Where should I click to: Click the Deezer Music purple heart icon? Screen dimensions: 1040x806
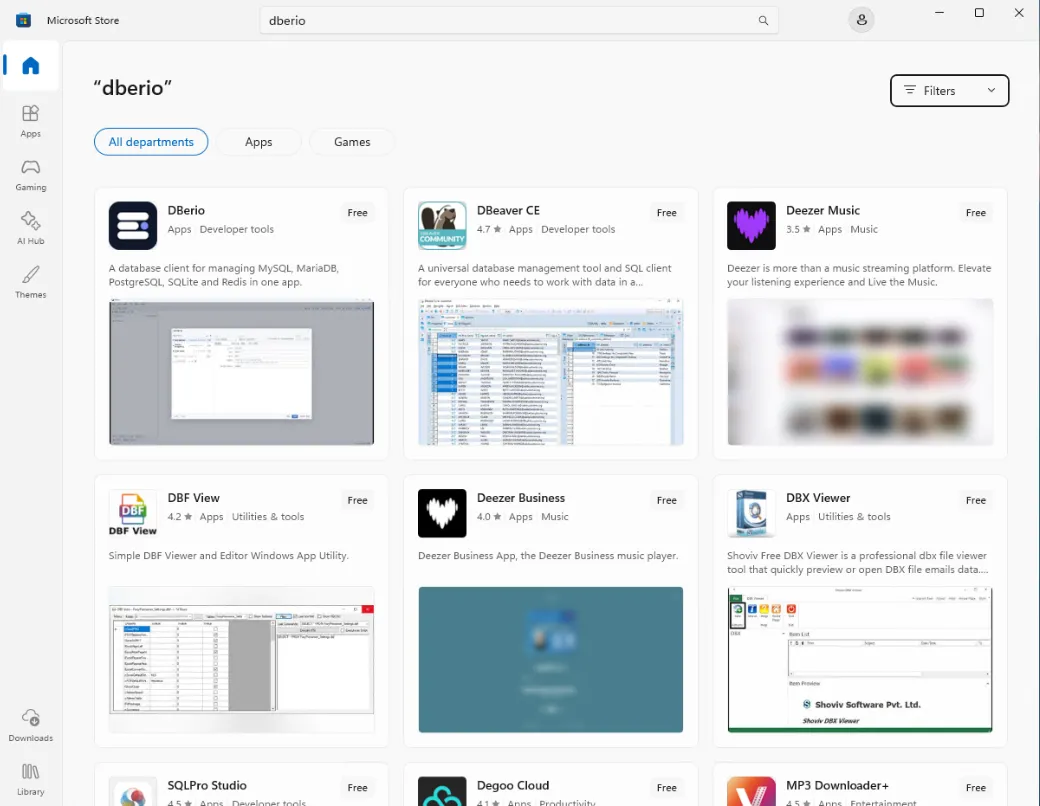(751, 226)
